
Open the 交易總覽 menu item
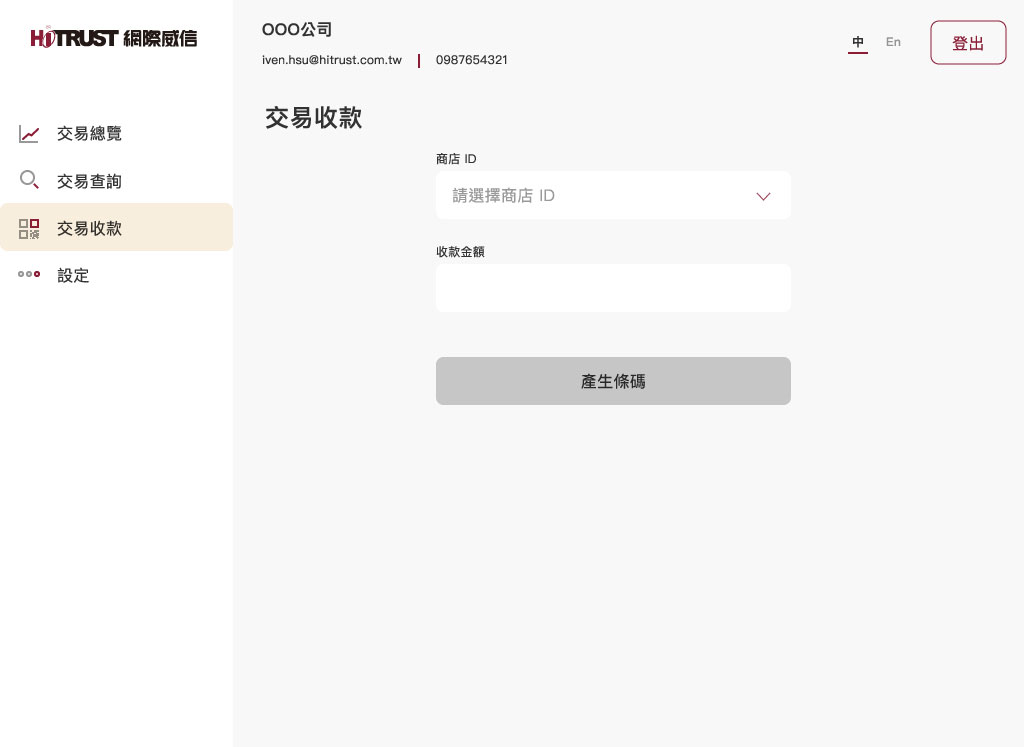(89, 134)
